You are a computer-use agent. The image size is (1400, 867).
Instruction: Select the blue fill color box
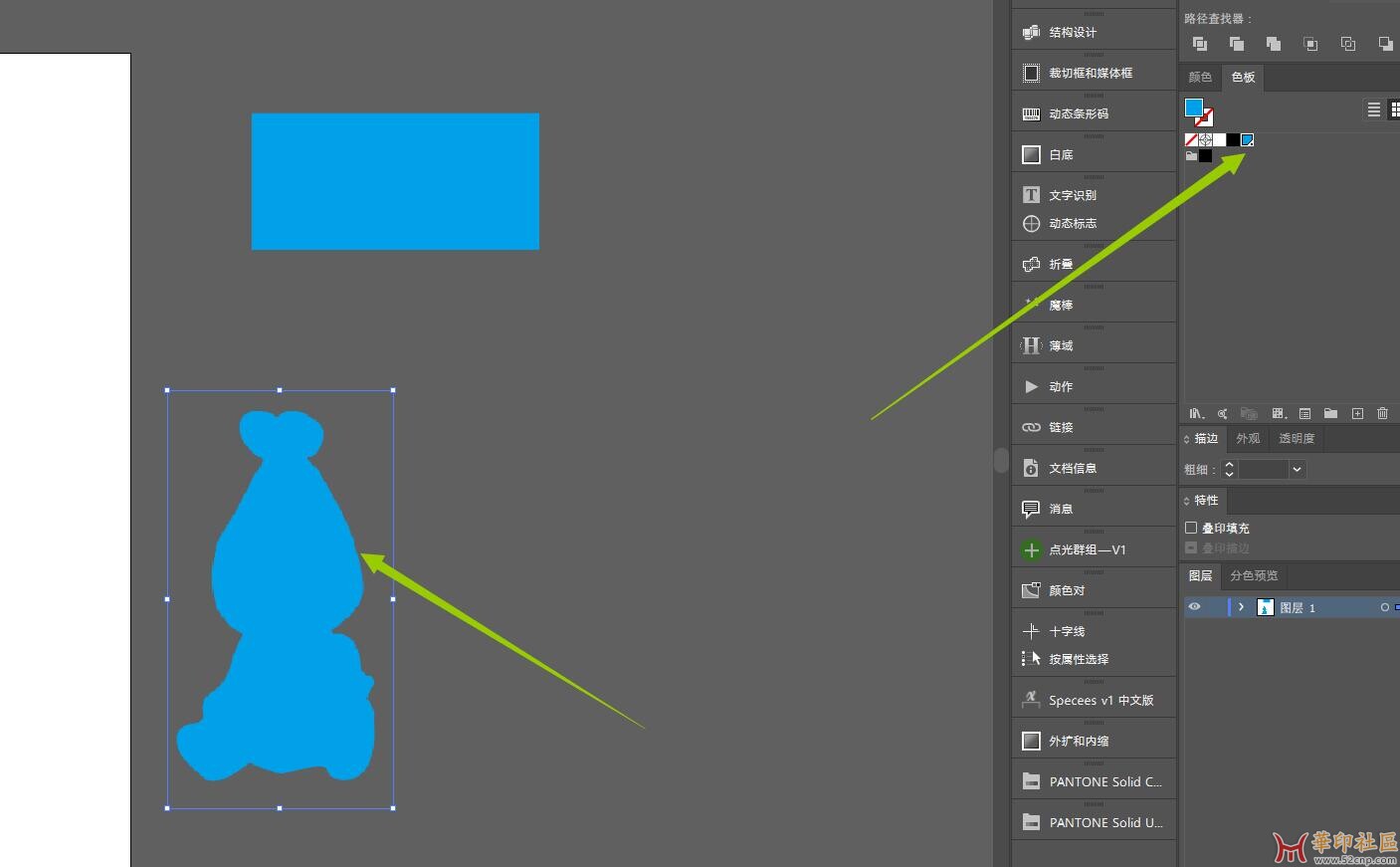tap(1194, 107)
